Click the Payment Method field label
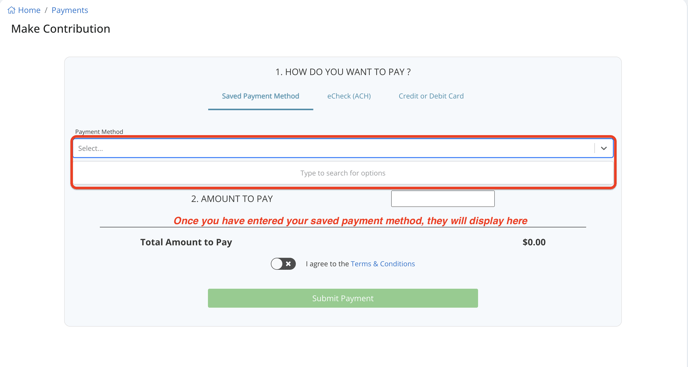 (x=99, y=131)
